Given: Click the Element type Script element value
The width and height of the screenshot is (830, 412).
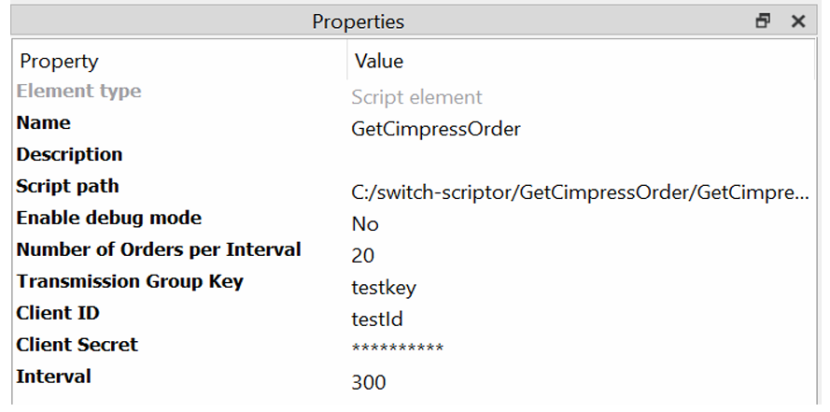Looking at the screenshot, I should click(416, 98).
